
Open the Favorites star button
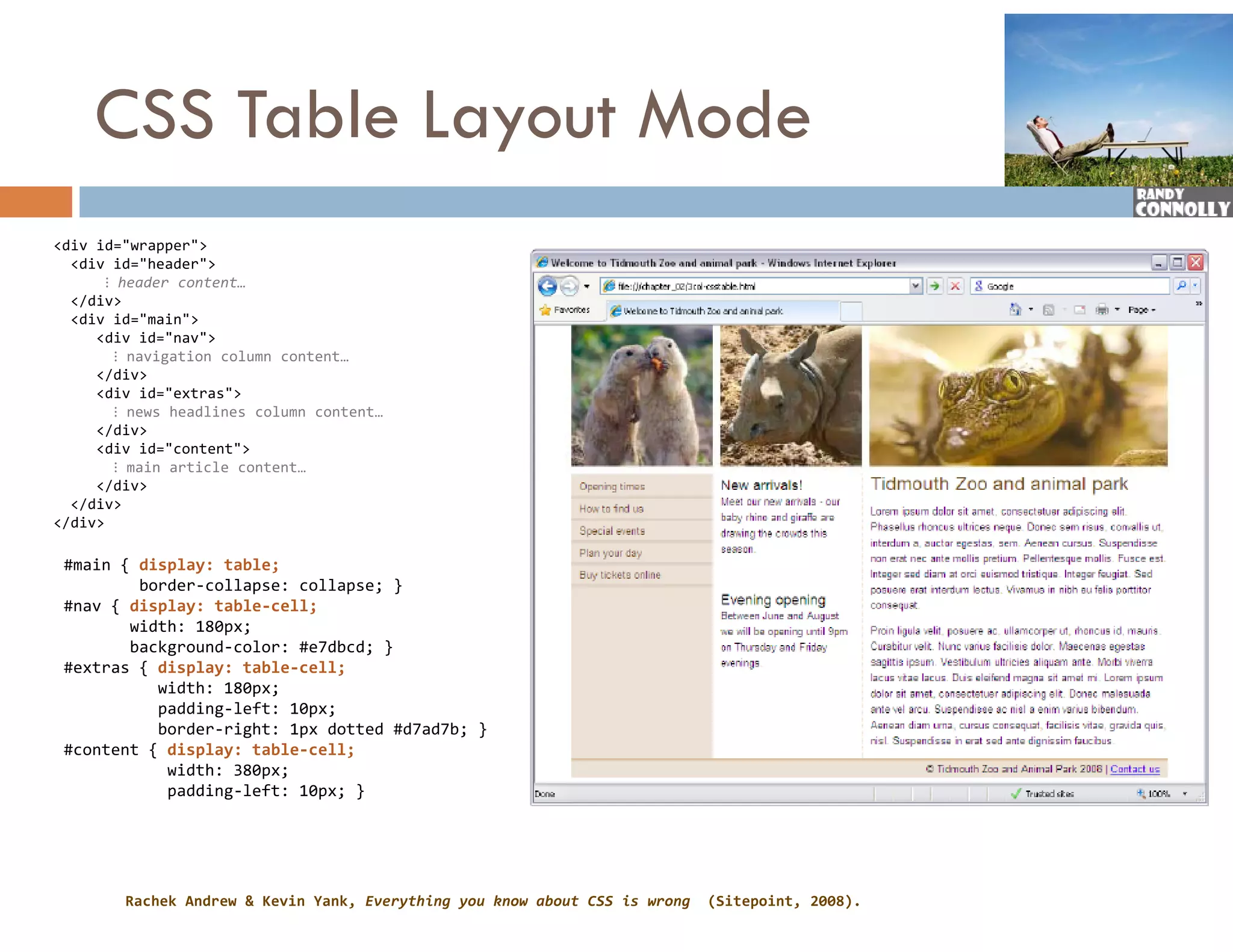point(565,310)
